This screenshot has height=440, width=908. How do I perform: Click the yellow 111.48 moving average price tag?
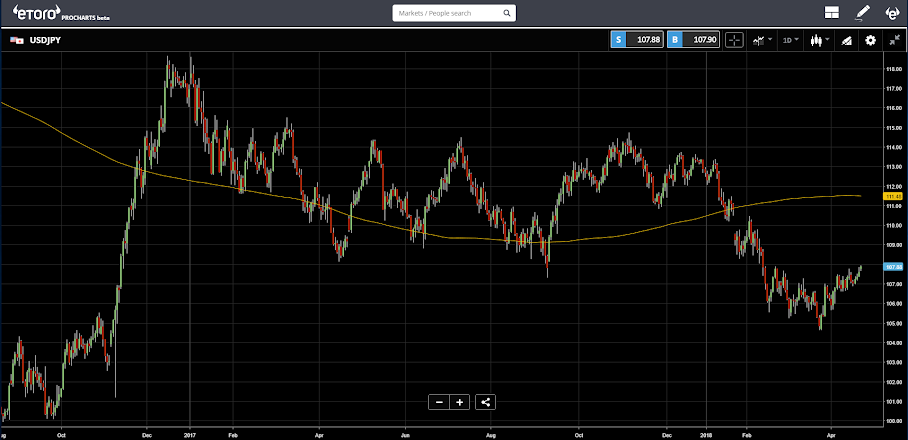(x=893, y=197)
